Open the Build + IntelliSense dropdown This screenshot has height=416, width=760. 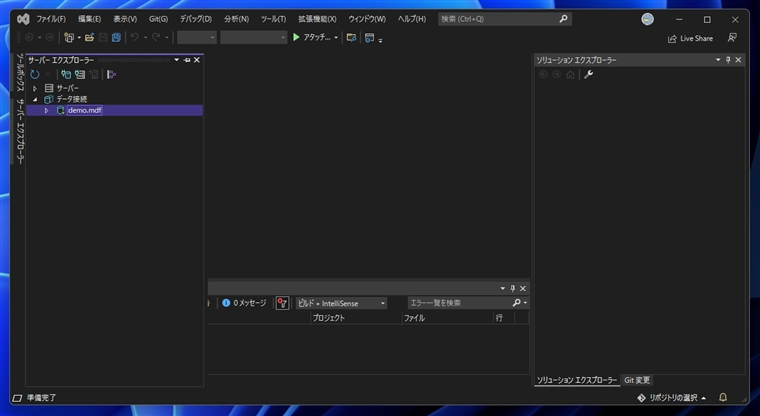click(x=341, y=303)
